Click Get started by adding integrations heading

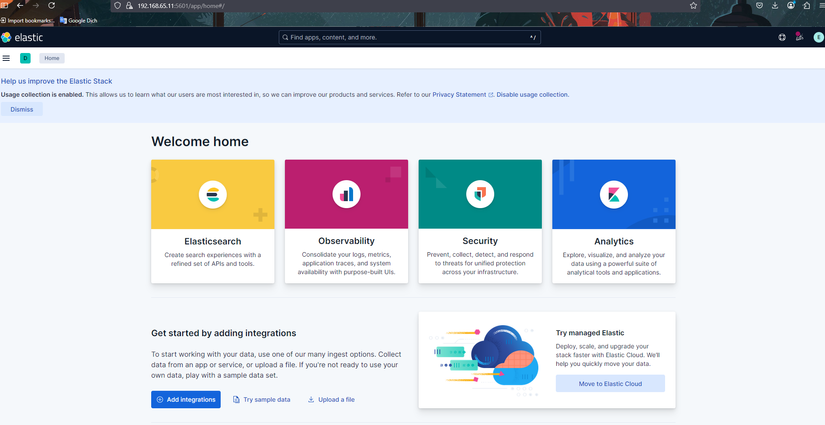coord(224,333)
